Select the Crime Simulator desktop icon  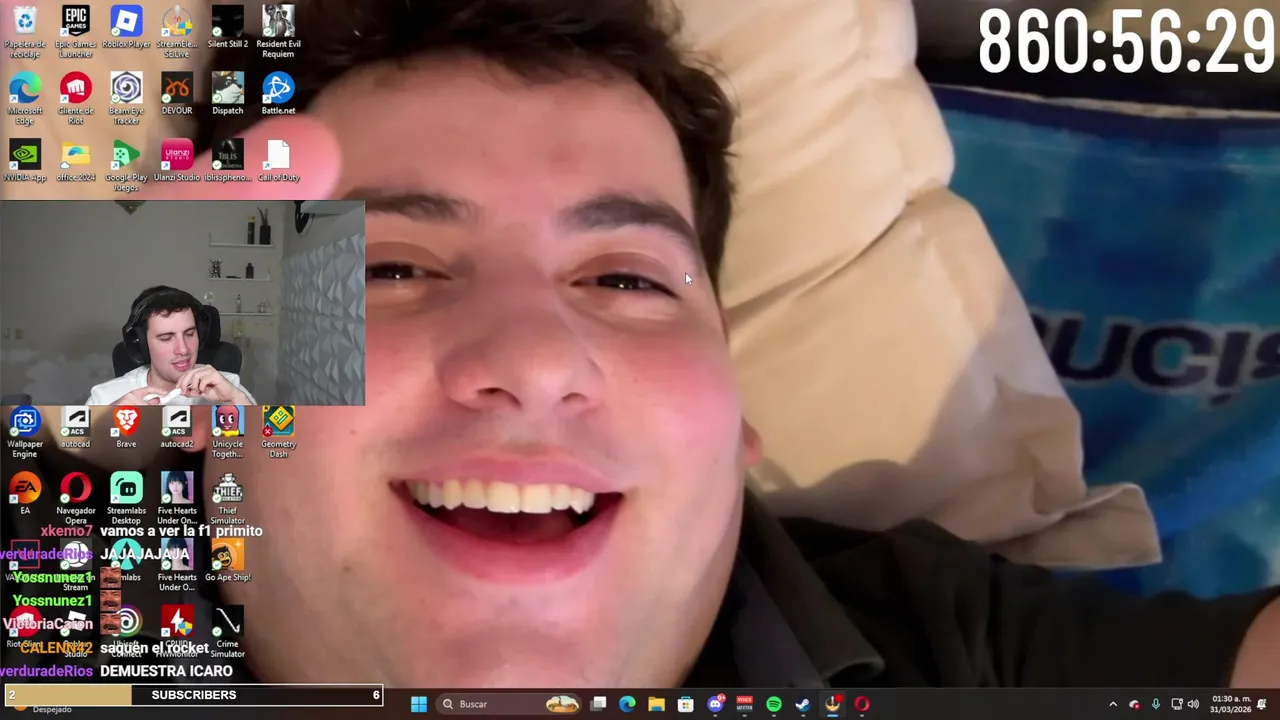pos(228,632)
